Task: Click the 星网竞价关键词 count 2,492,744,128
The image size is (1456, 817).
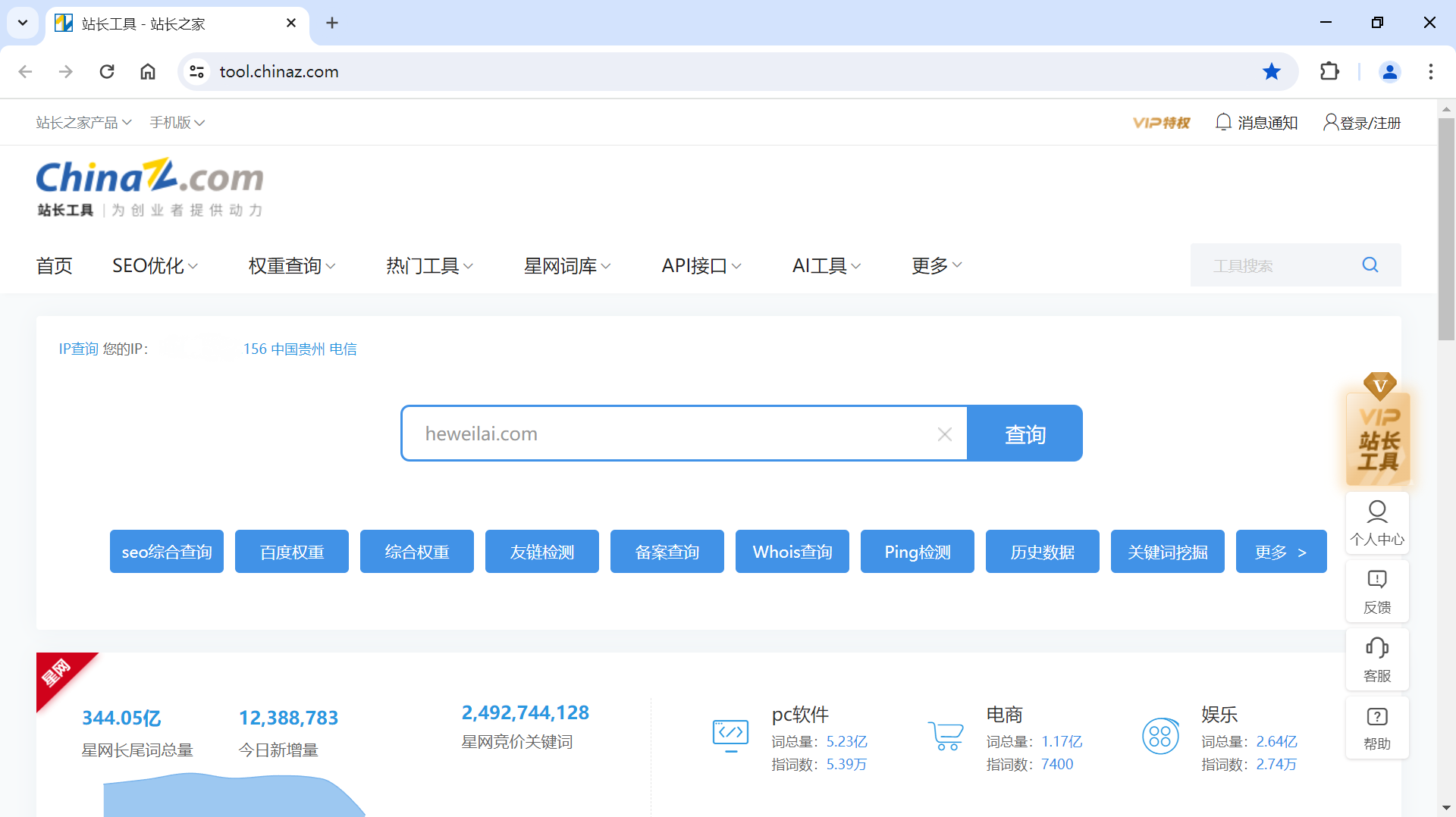Action: coord(526,712)
